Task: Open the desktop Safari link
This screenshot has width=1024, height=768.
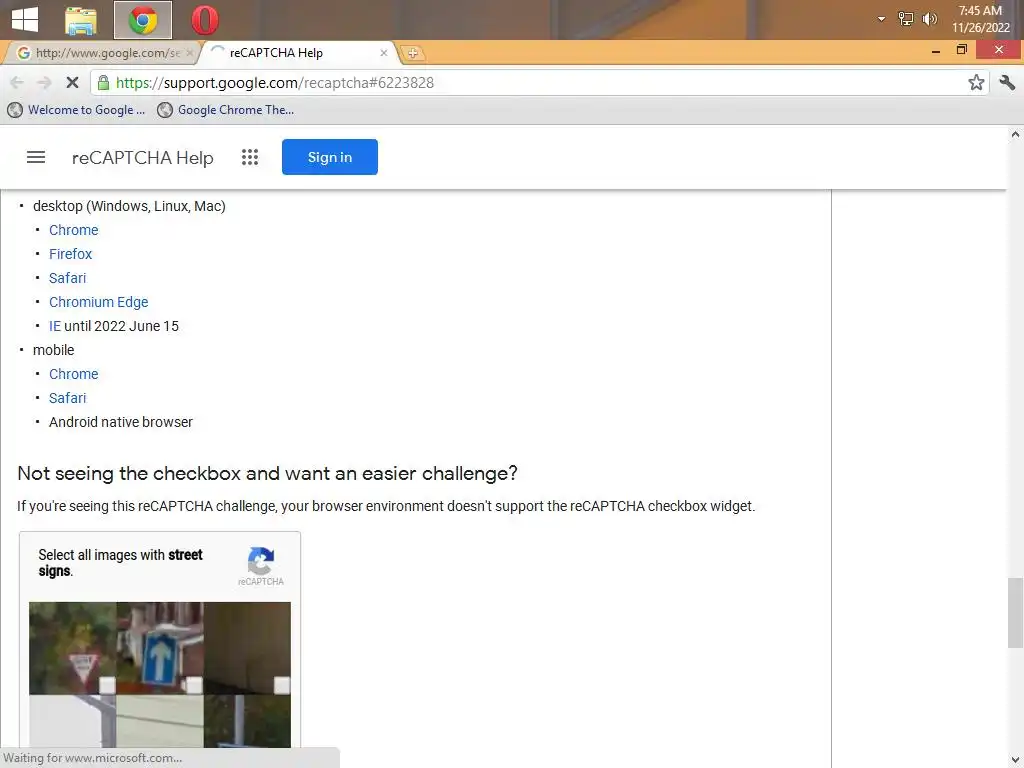Action: coord(67,278)
